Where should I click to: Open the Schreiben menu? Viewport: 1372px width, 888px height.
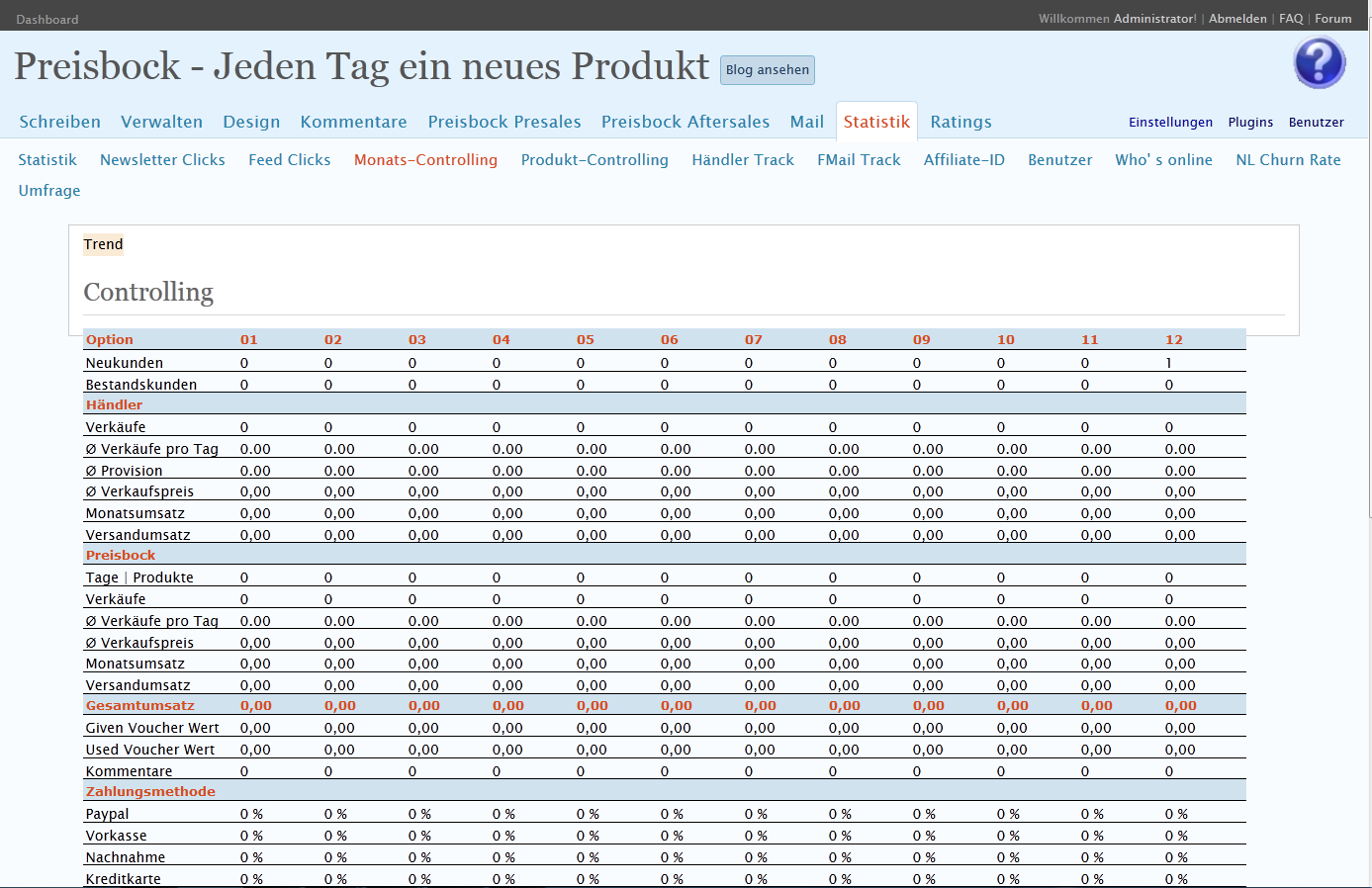[59, 122]
